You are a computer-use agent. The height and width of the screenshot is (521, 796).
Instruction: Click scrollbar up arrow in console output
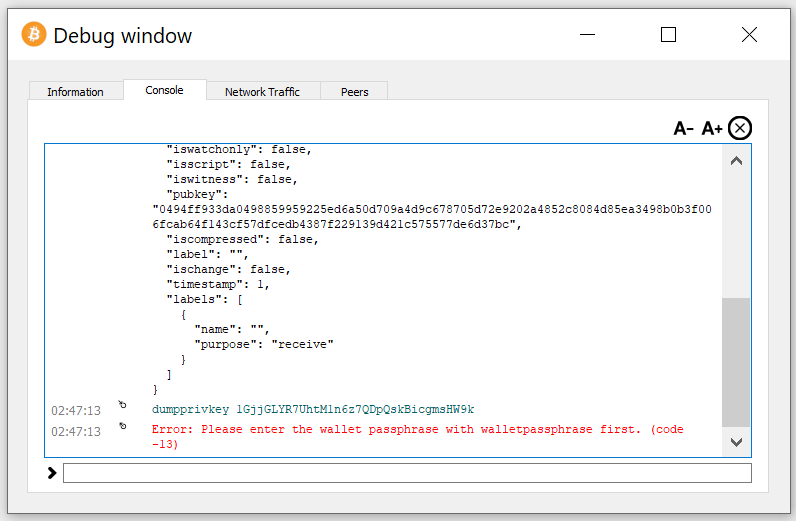click(736, 161)
